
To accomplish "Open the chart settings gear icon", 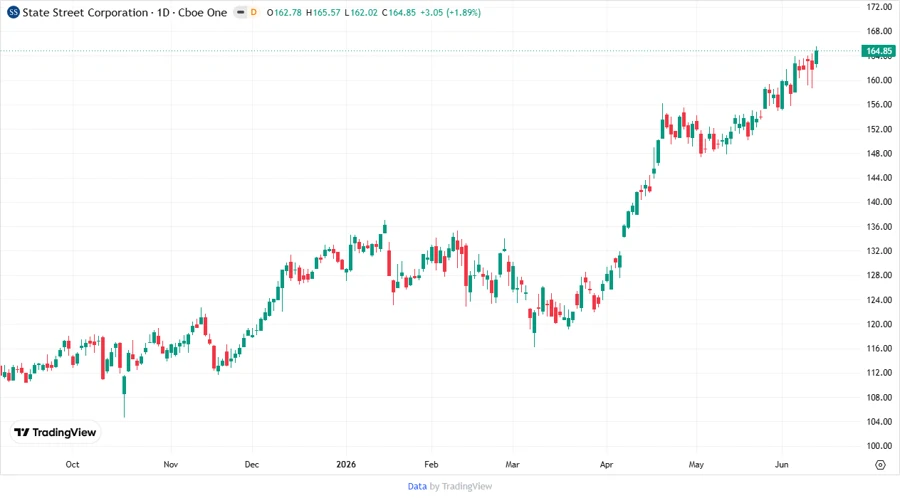I will [x=880, y=465].
